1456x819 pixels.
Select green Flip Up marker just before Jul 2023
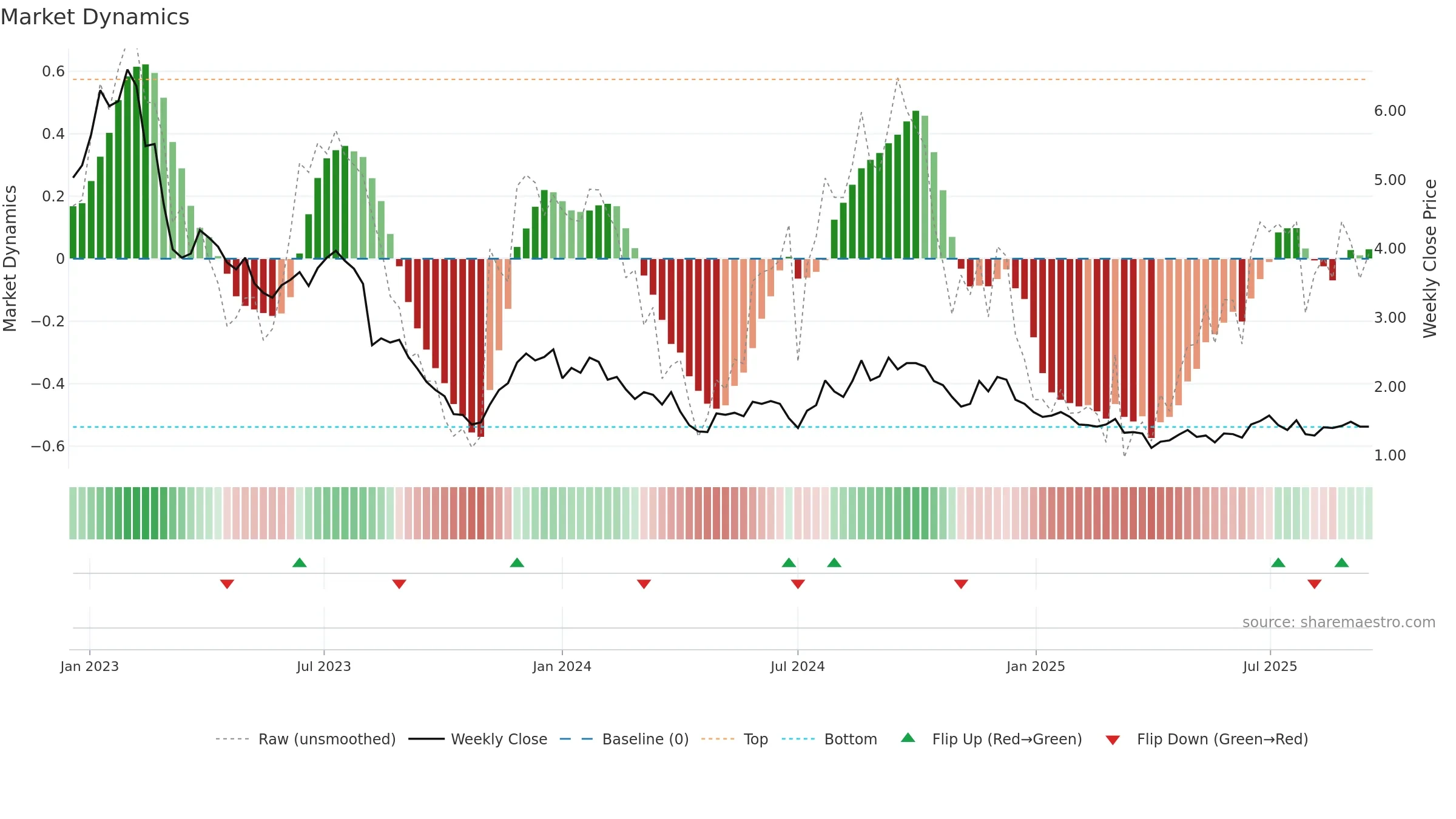(x=300, y=562)
